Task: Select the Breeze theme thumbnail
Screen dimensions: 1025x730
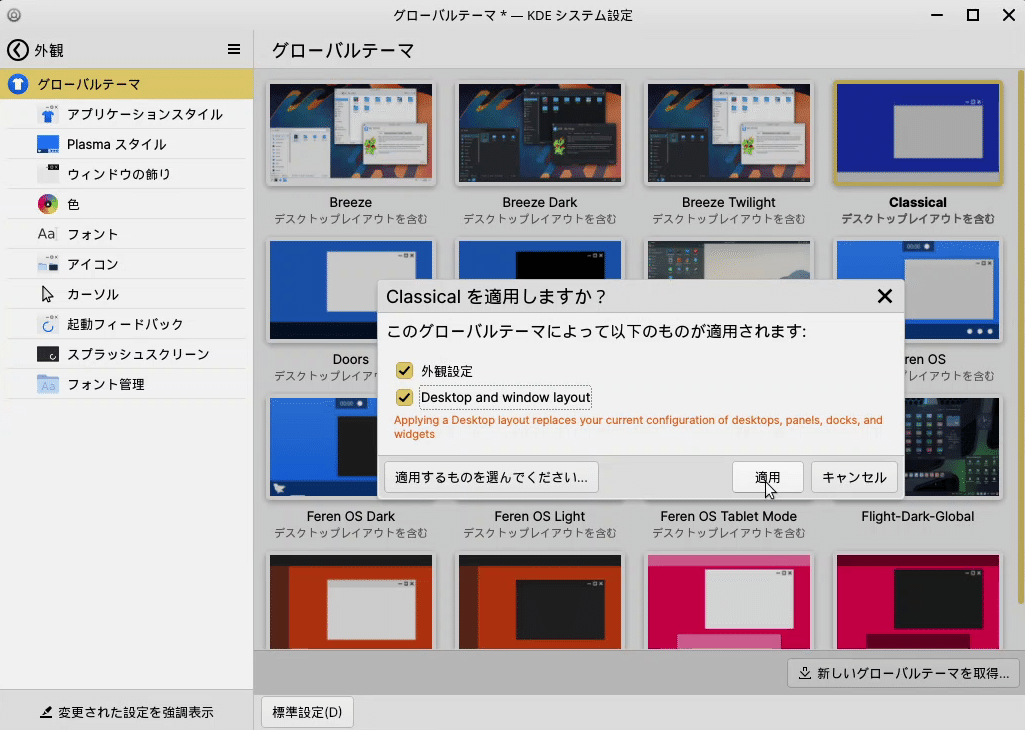Action: point(351,133)
